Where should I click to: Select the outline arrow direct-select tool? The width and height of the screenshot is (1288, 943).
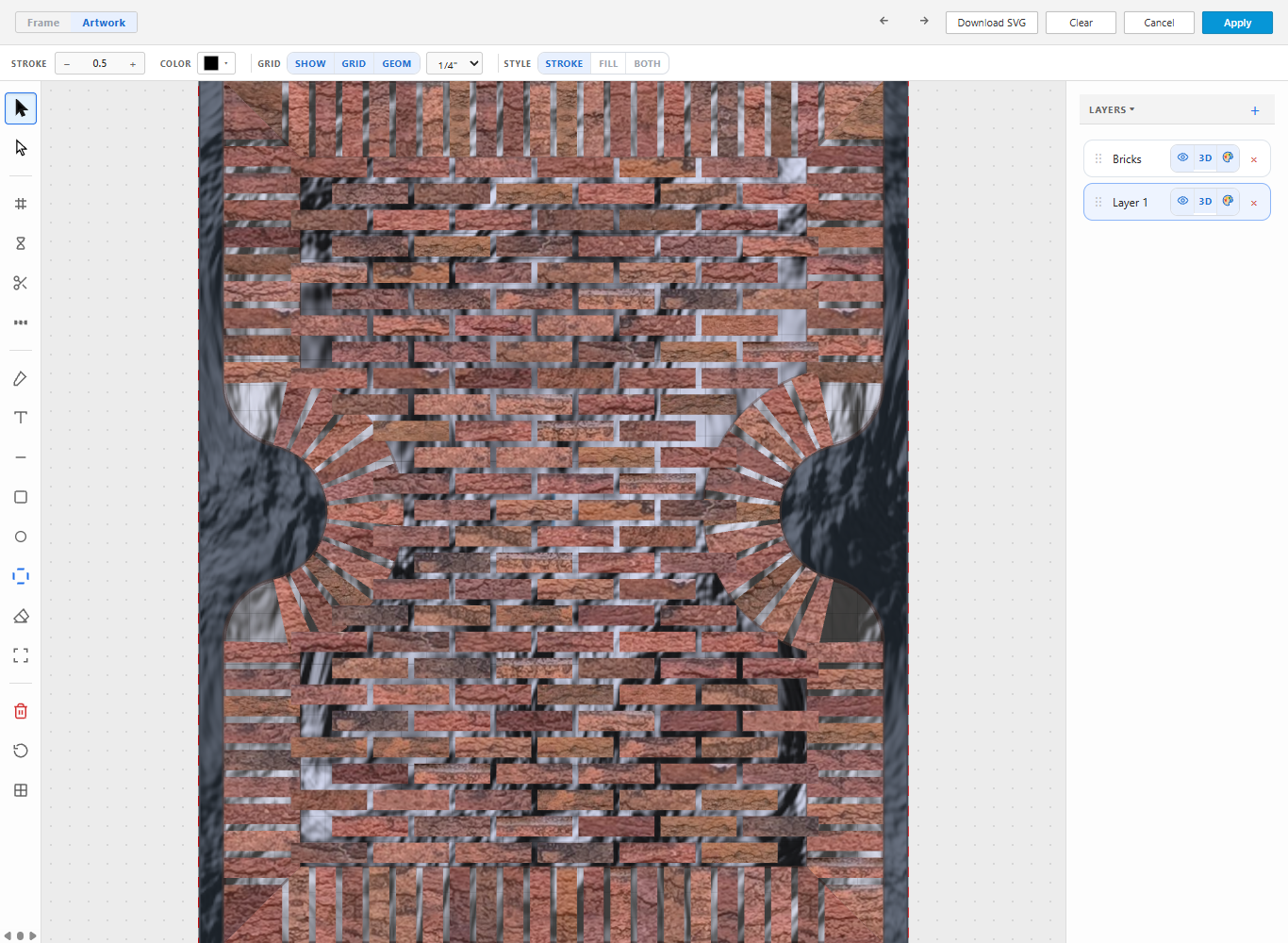pyautogui.click(x=21, y=148)
